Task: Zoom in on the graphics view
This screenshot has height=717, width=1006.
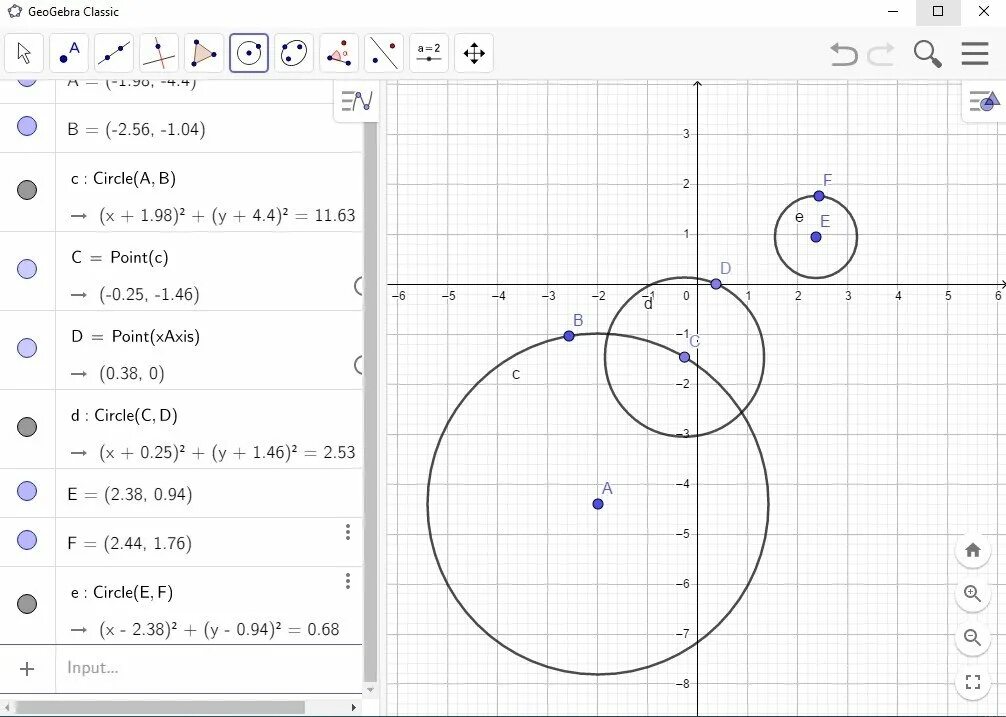Action: coord(973,594)
